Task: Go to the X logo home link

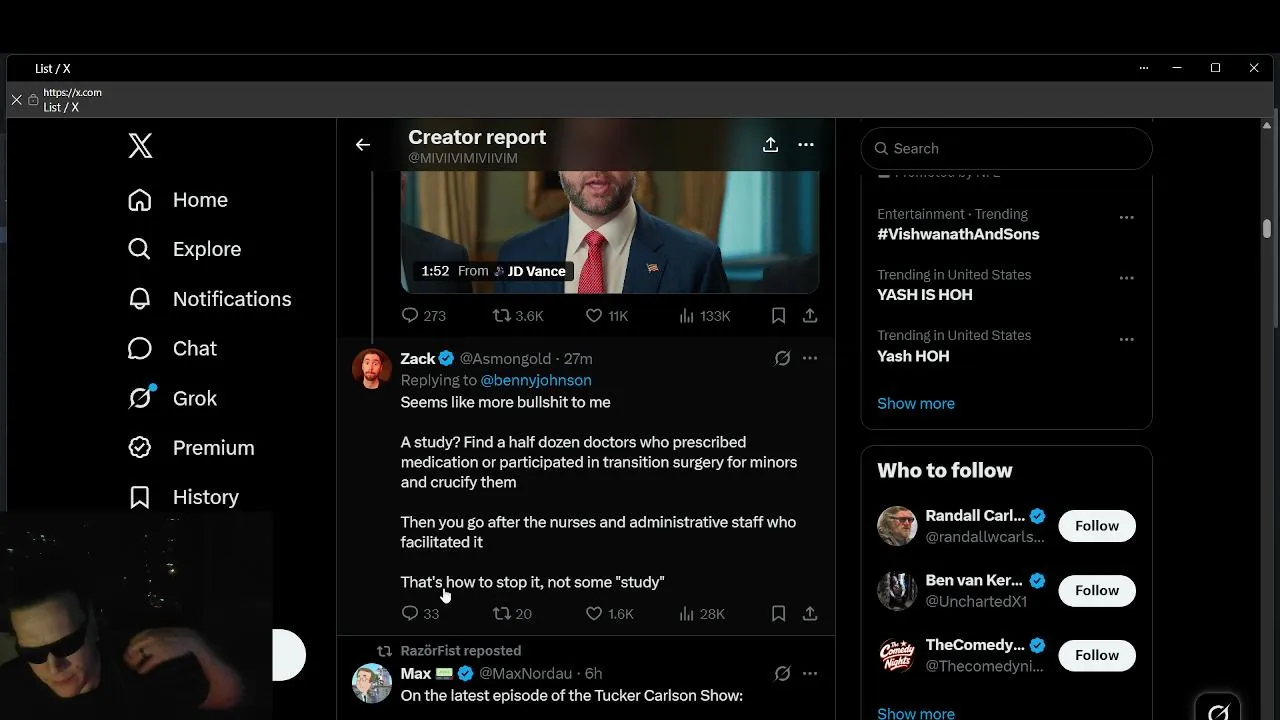Action: pos(140,146)
